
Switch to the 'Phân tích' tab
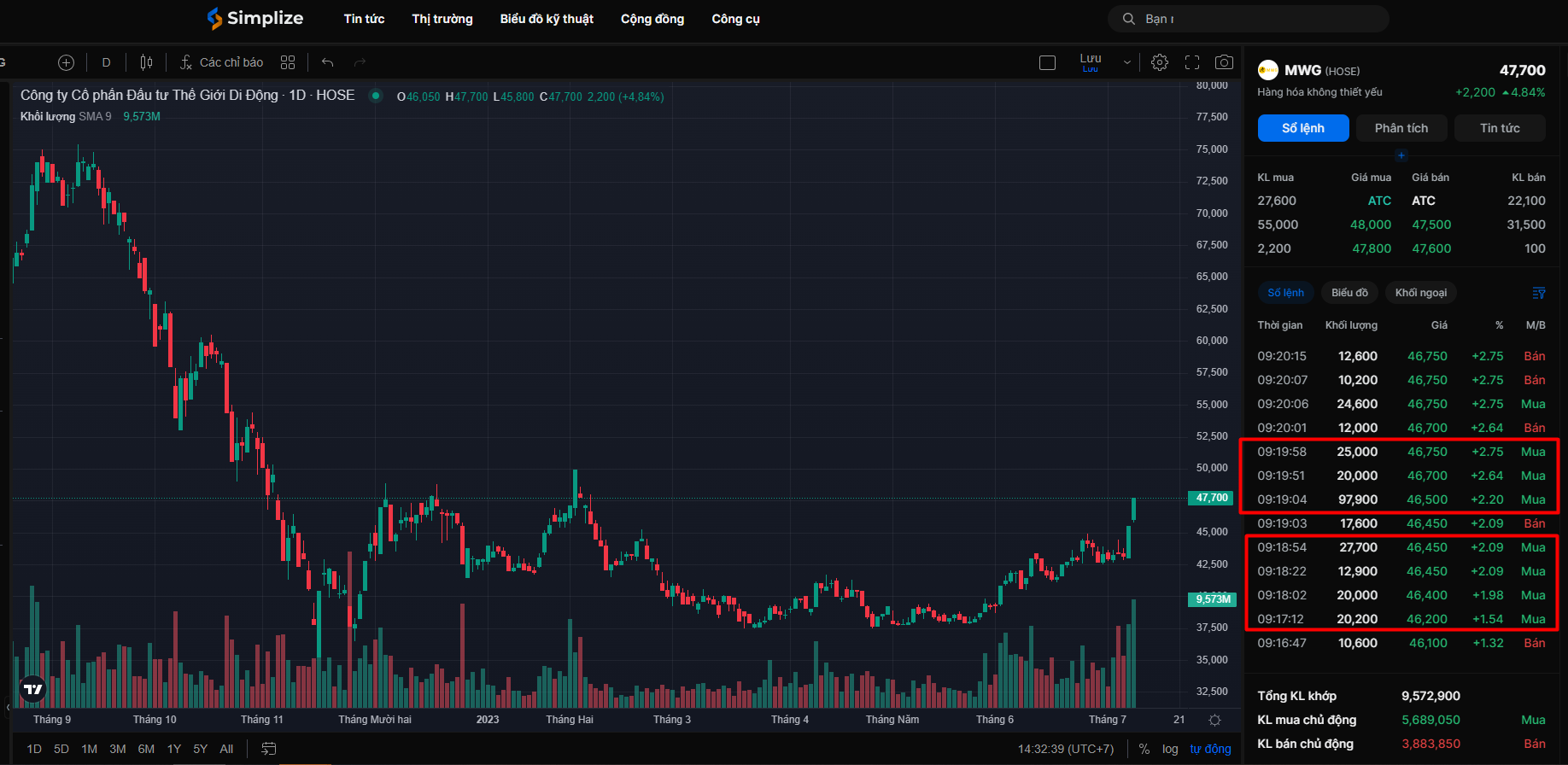(x=1401, y=128)
